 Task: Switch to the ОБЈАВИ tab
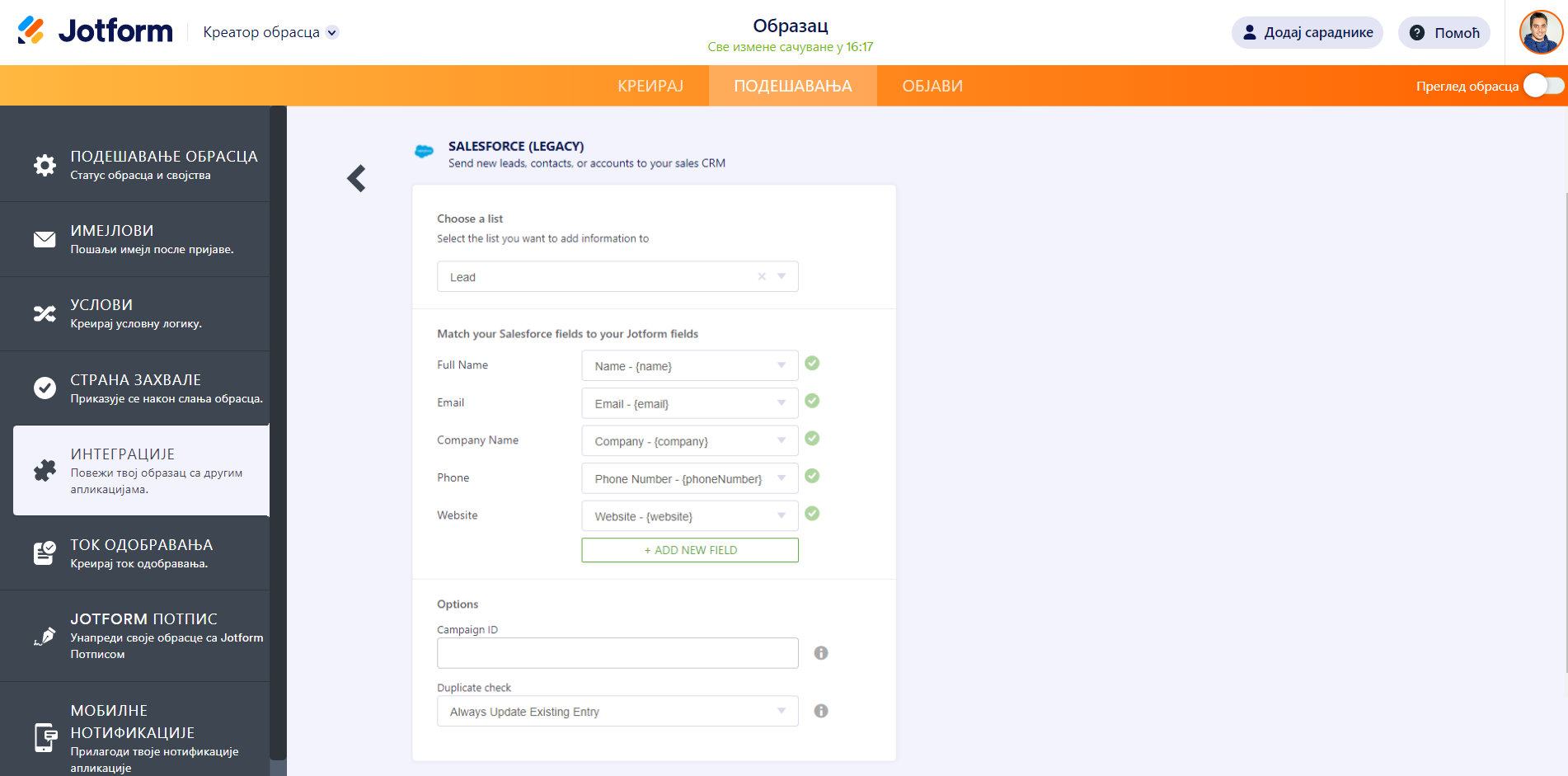pyautogui.click(x=932, y=86)
